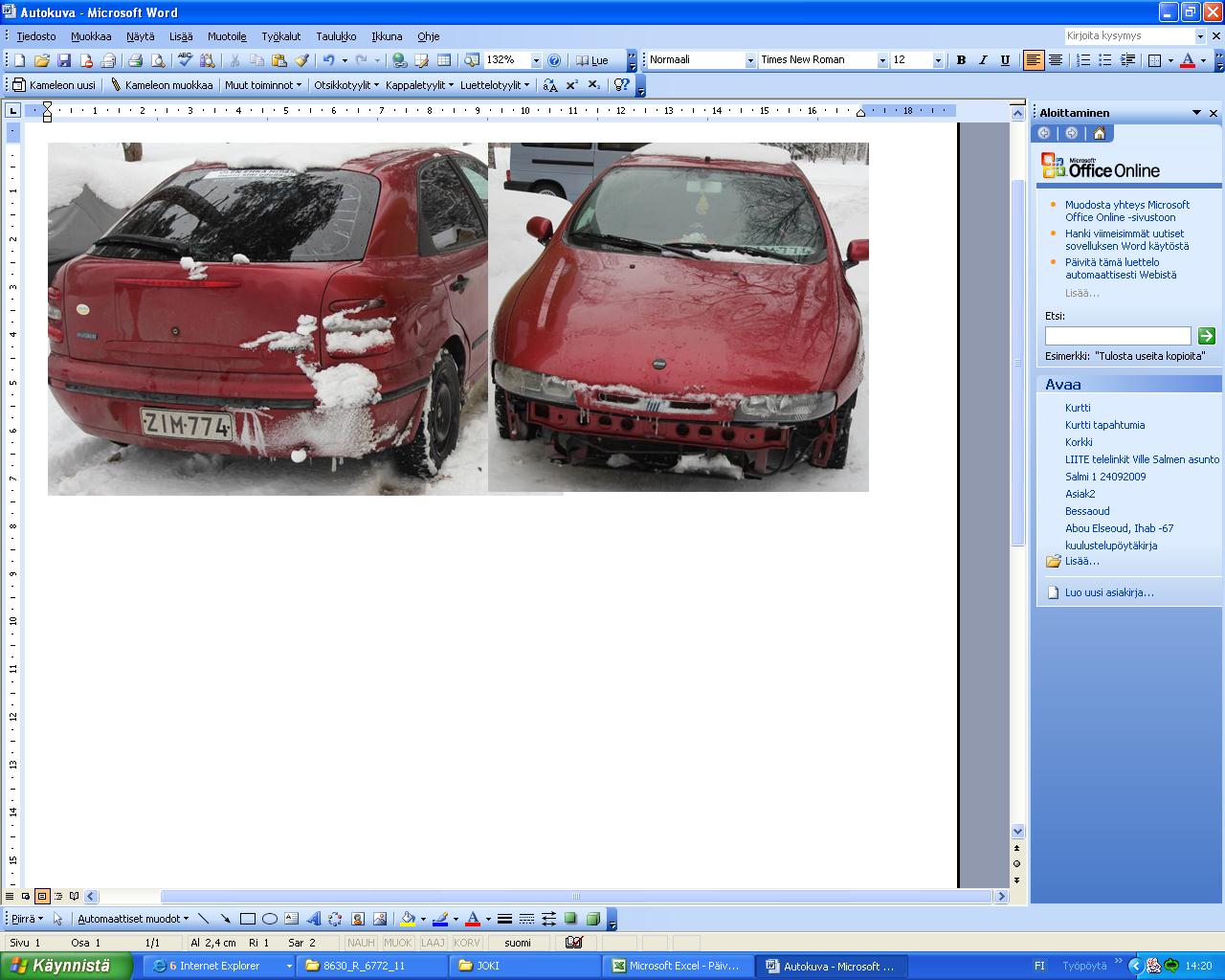The height and width of the screenshot is (980, 1225).
Task: Open the recent document 'Kurtti tapahtumia'
Action: click(1104, 425)
